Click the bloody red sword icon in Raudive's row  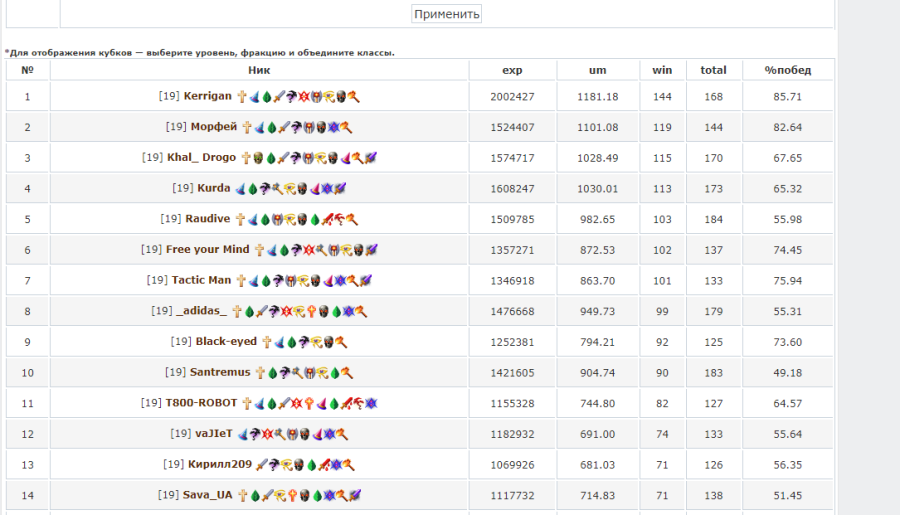pyautogui.click(x=327, y=219)
